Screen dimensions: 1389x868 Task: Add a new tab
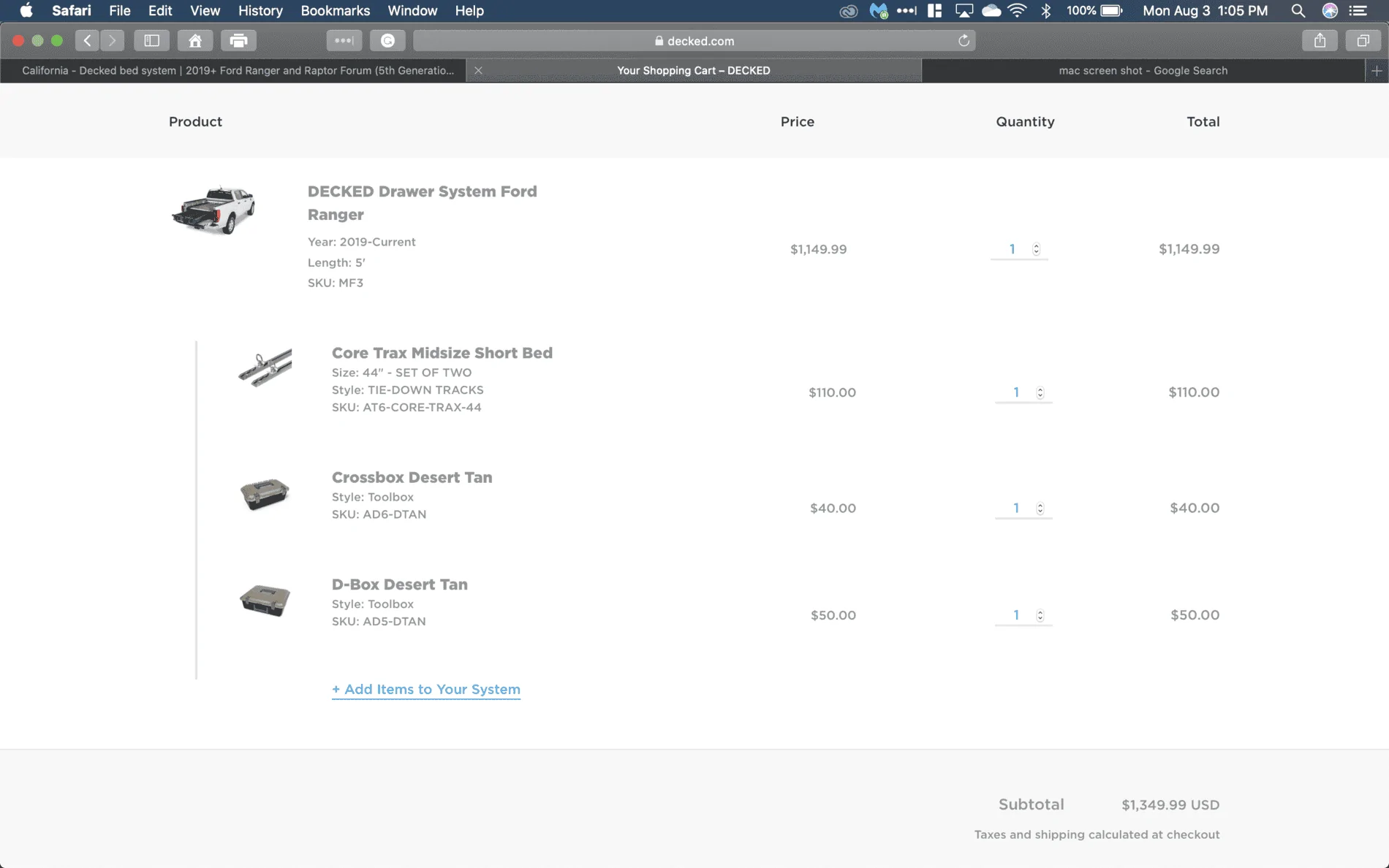click(1377, 71)
